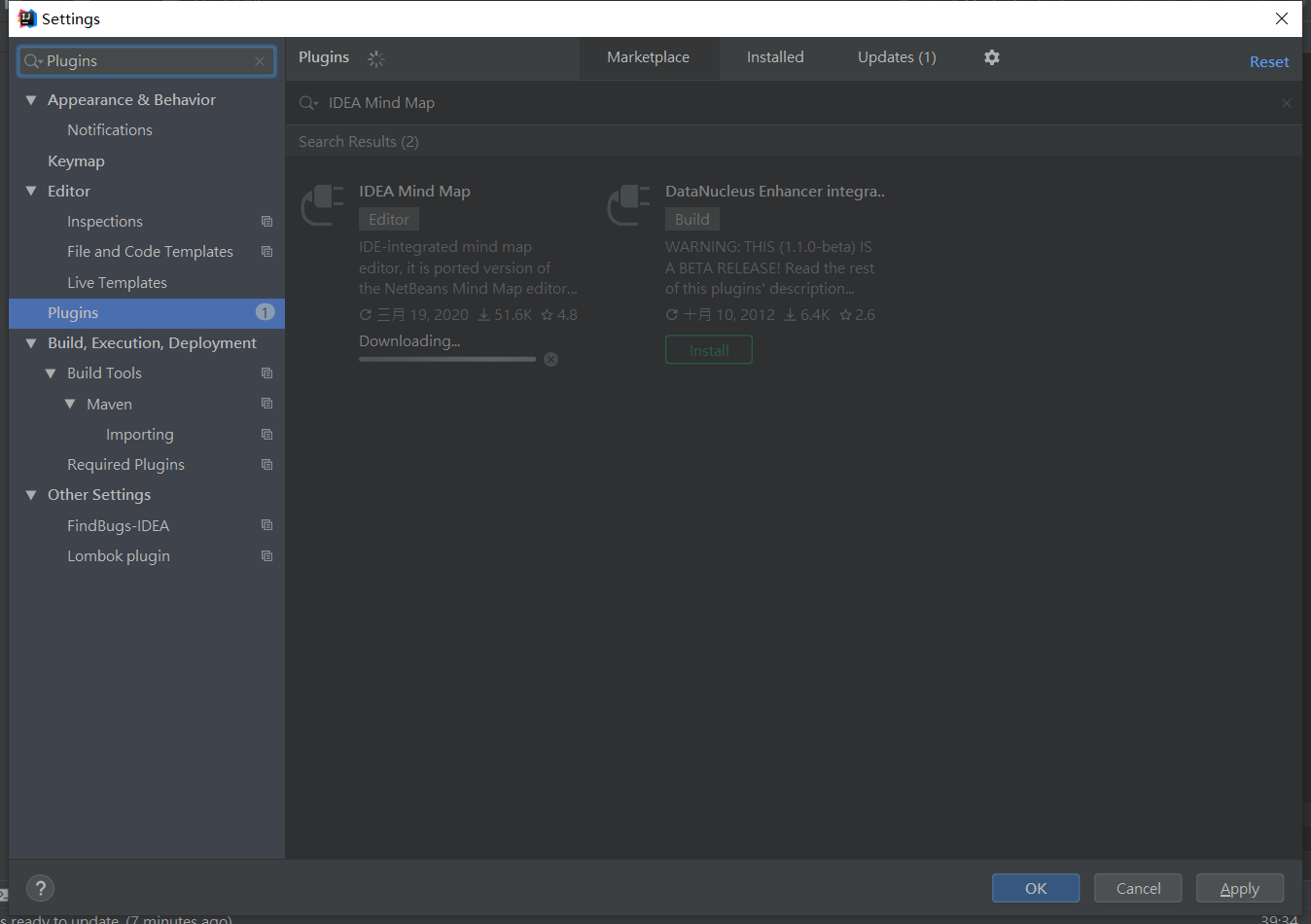This screenshot has height=924, width=1311.
Task: Click the star rating of IDEA Mind Map
Action: [559, 315]
